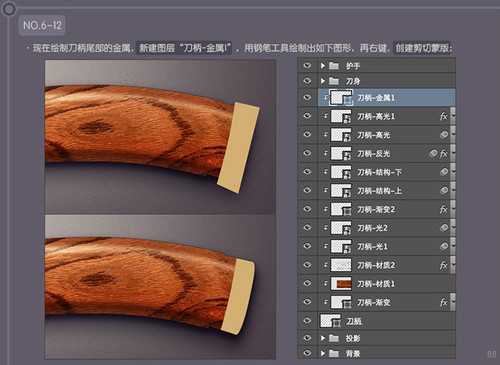Image resolution: width=500 pixels, height=365 pixels.
Task: Toggle visibility of 刀柄-材质1 layer
Action: (307, 283)
